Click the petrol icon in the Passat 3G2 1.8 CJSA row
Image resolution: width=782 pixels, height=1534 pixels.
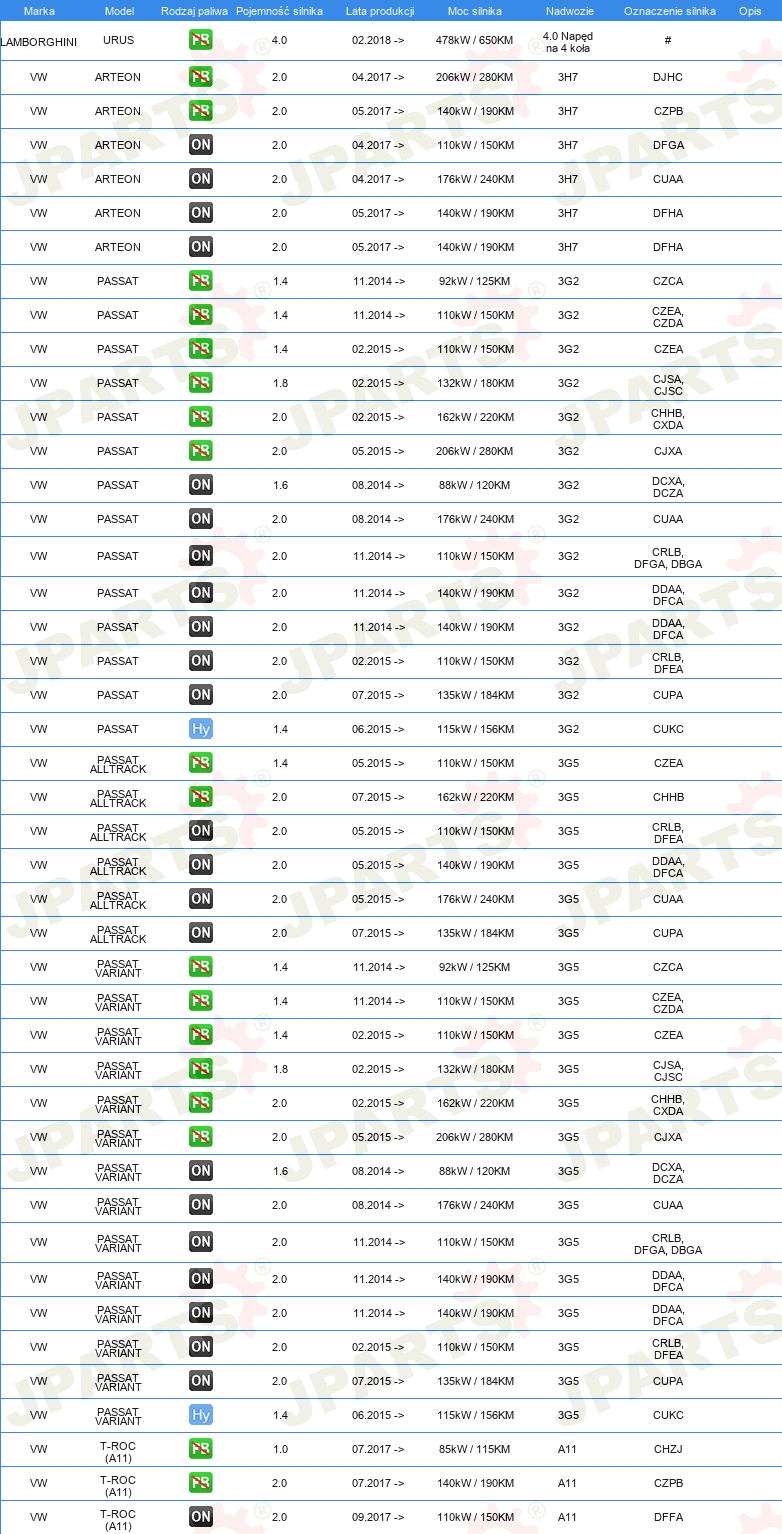click(x=201, y=383)
